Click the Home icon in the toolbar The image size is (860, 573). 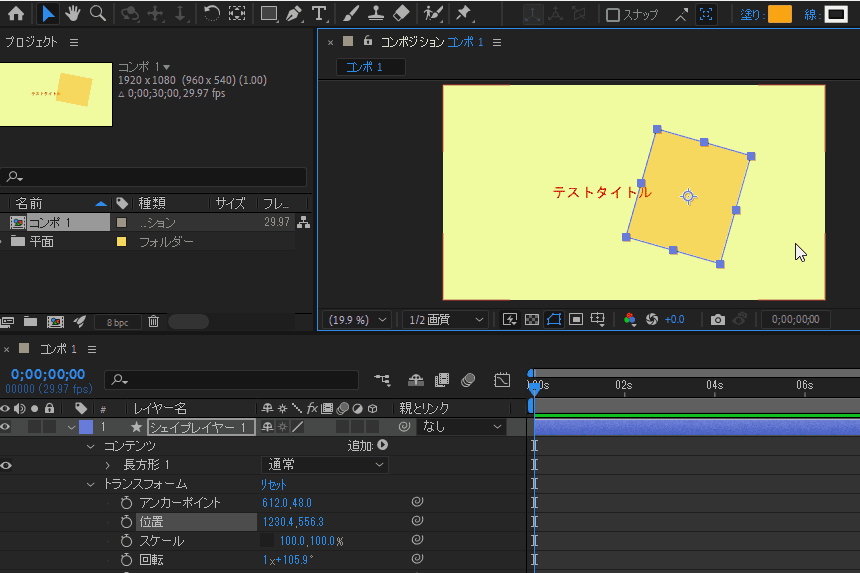coord(16,13)
